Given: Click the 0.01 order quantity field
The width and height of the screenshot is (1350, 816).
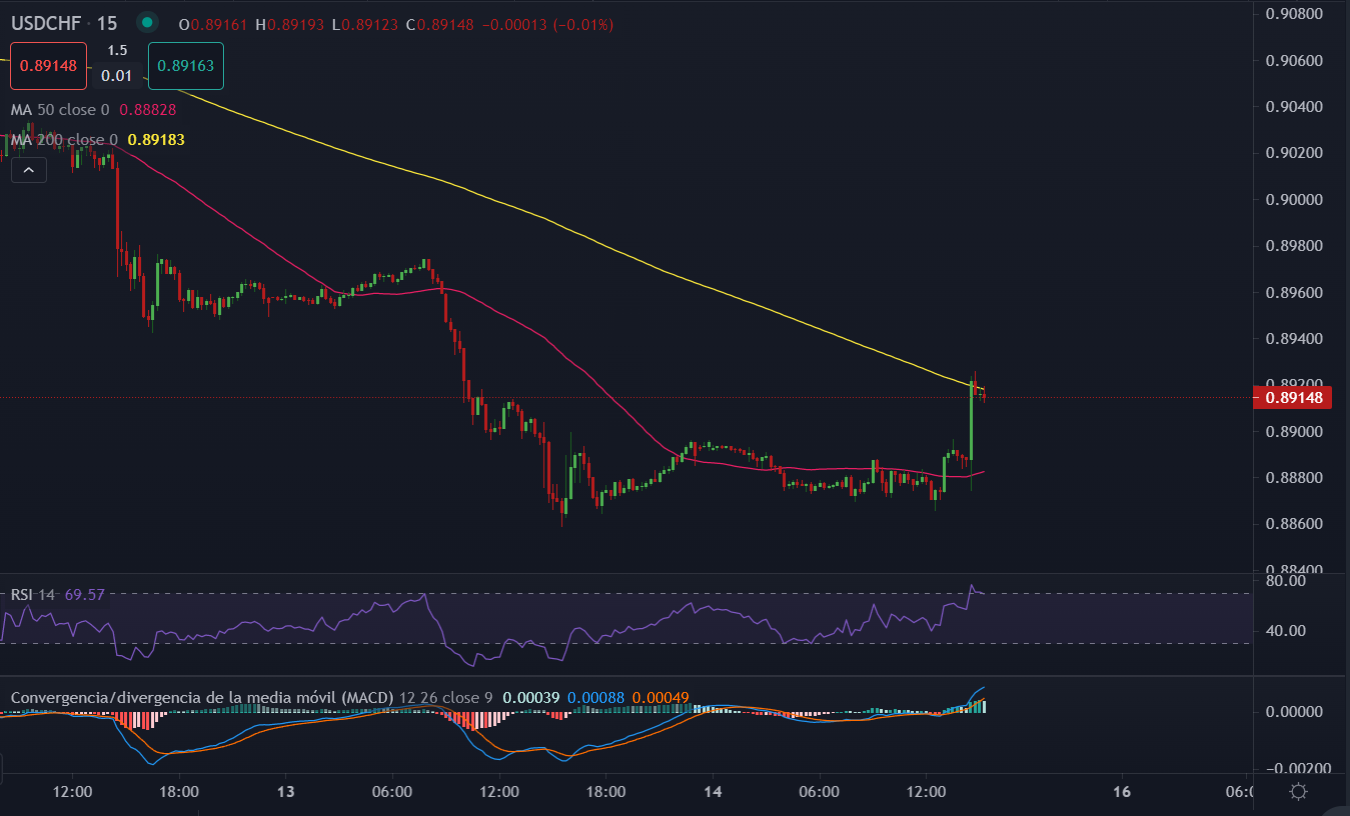Looking at the screenshot, I should pos(117,75).
